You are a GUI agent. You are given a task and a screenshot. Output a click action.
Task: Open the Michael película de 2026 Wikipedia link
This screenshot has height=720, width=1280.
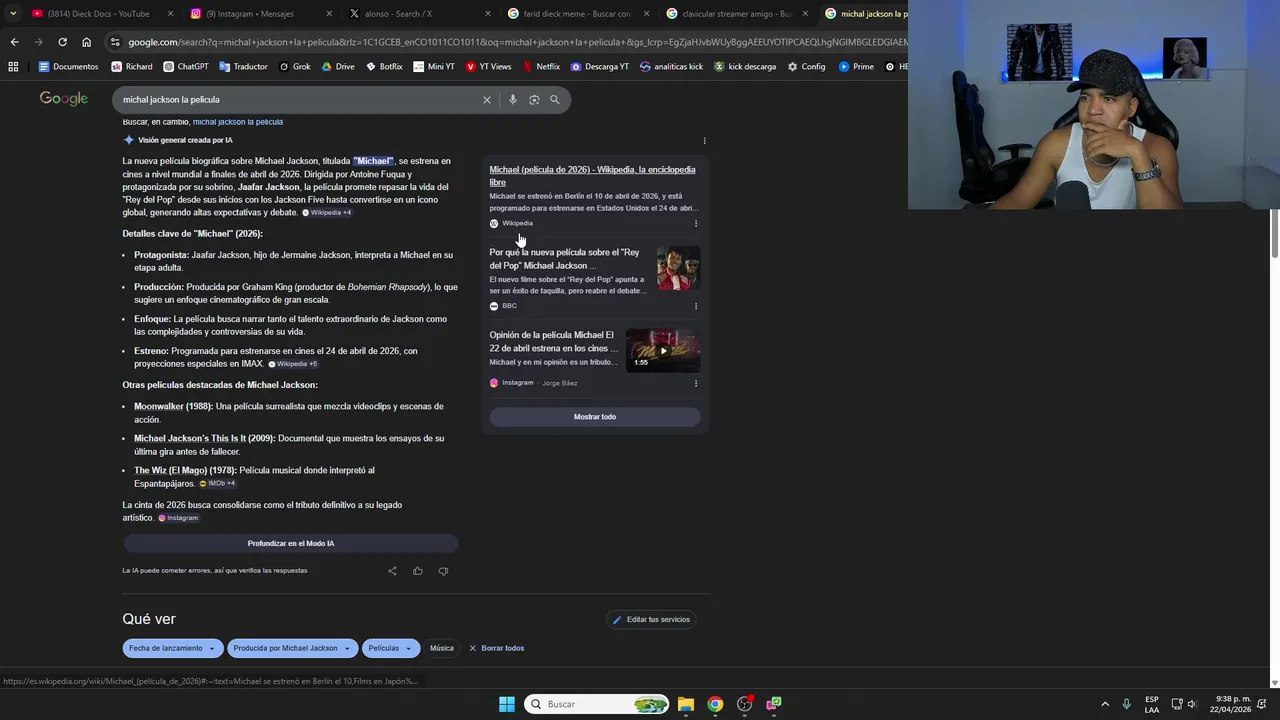[592, 176]
